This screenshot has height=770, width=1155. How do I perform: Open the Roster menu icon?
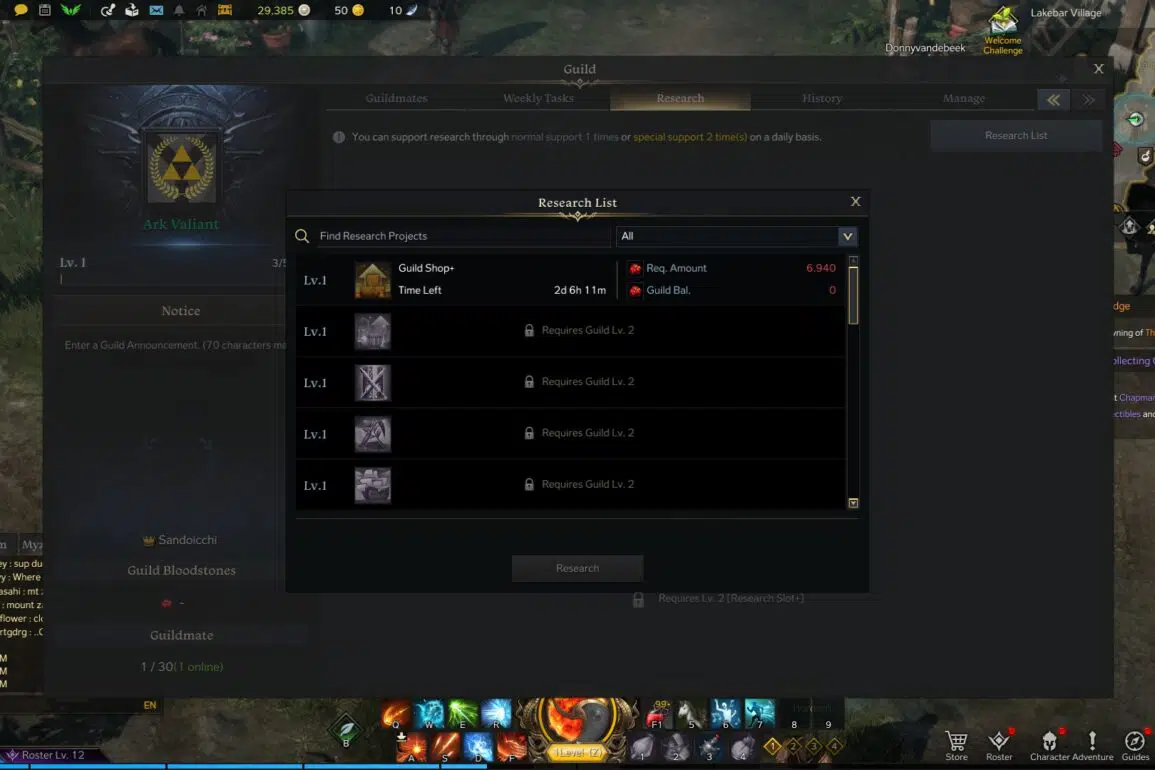[999, 741]
